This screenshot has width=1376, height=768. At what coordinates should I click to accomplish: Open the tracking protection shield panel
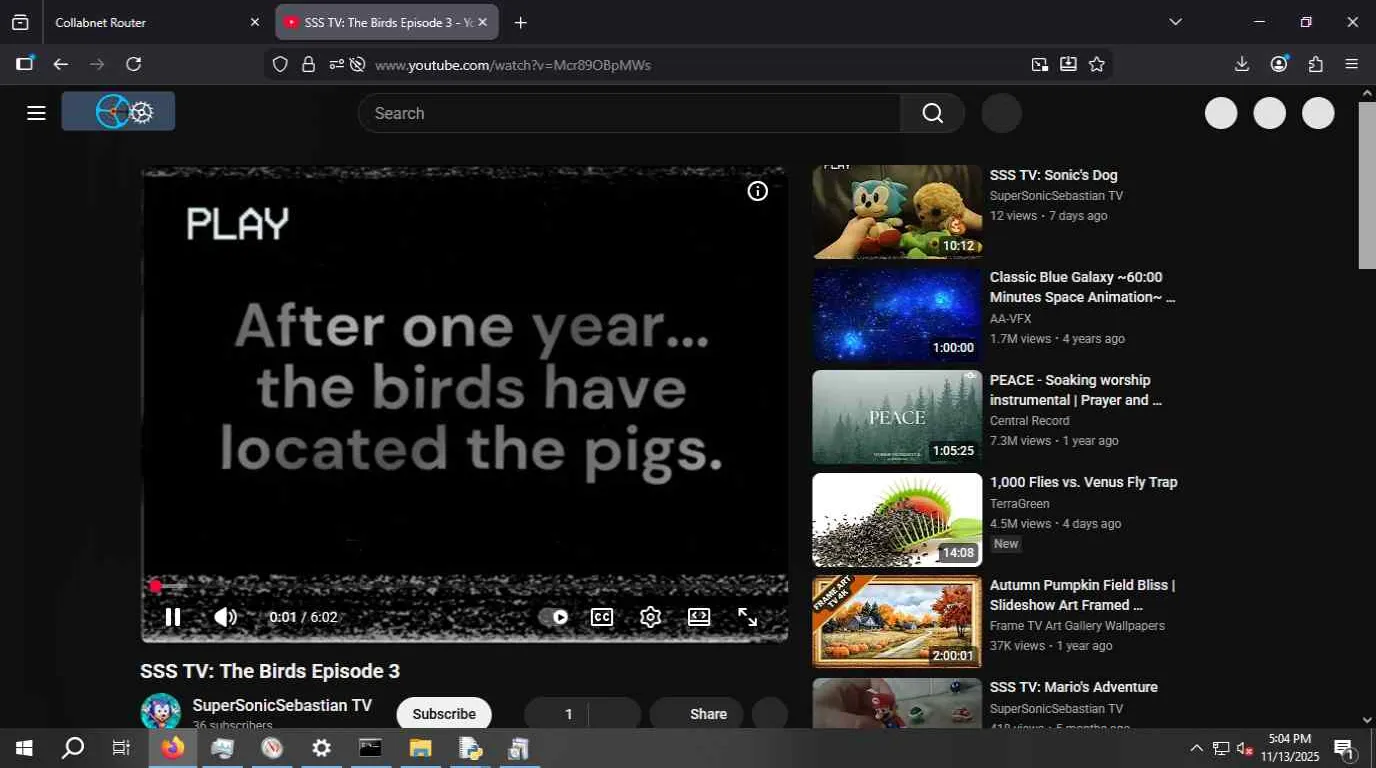[x=280, y=64]
